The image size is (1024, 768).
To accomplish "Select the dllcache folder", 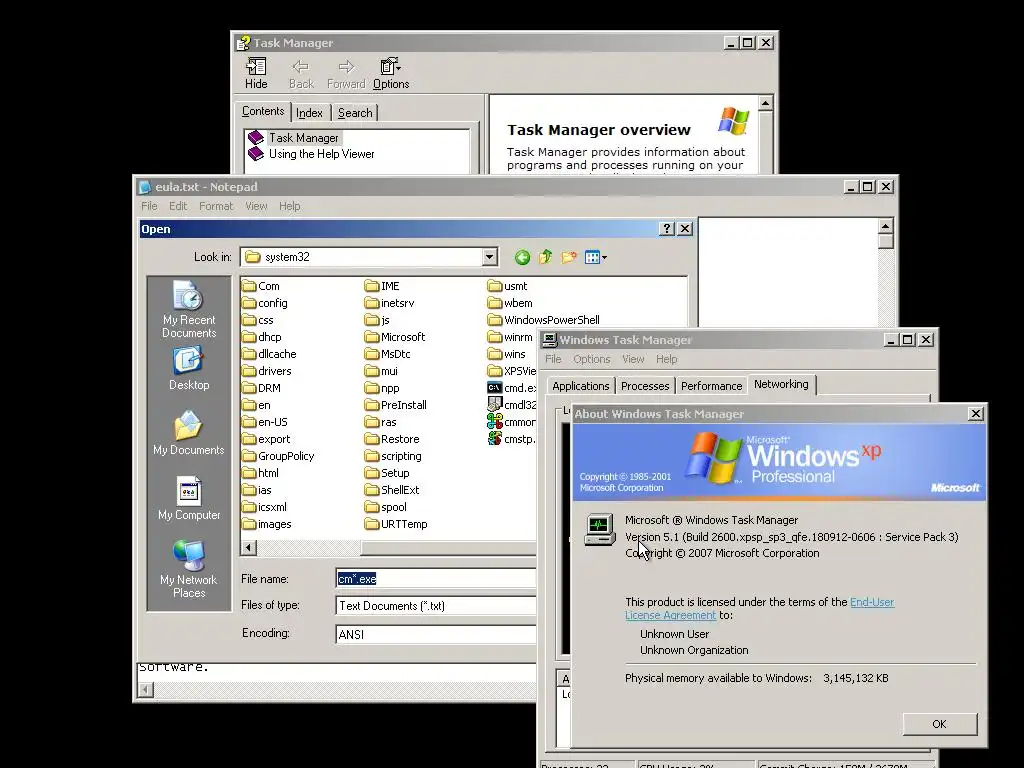I will pos(269,354).
